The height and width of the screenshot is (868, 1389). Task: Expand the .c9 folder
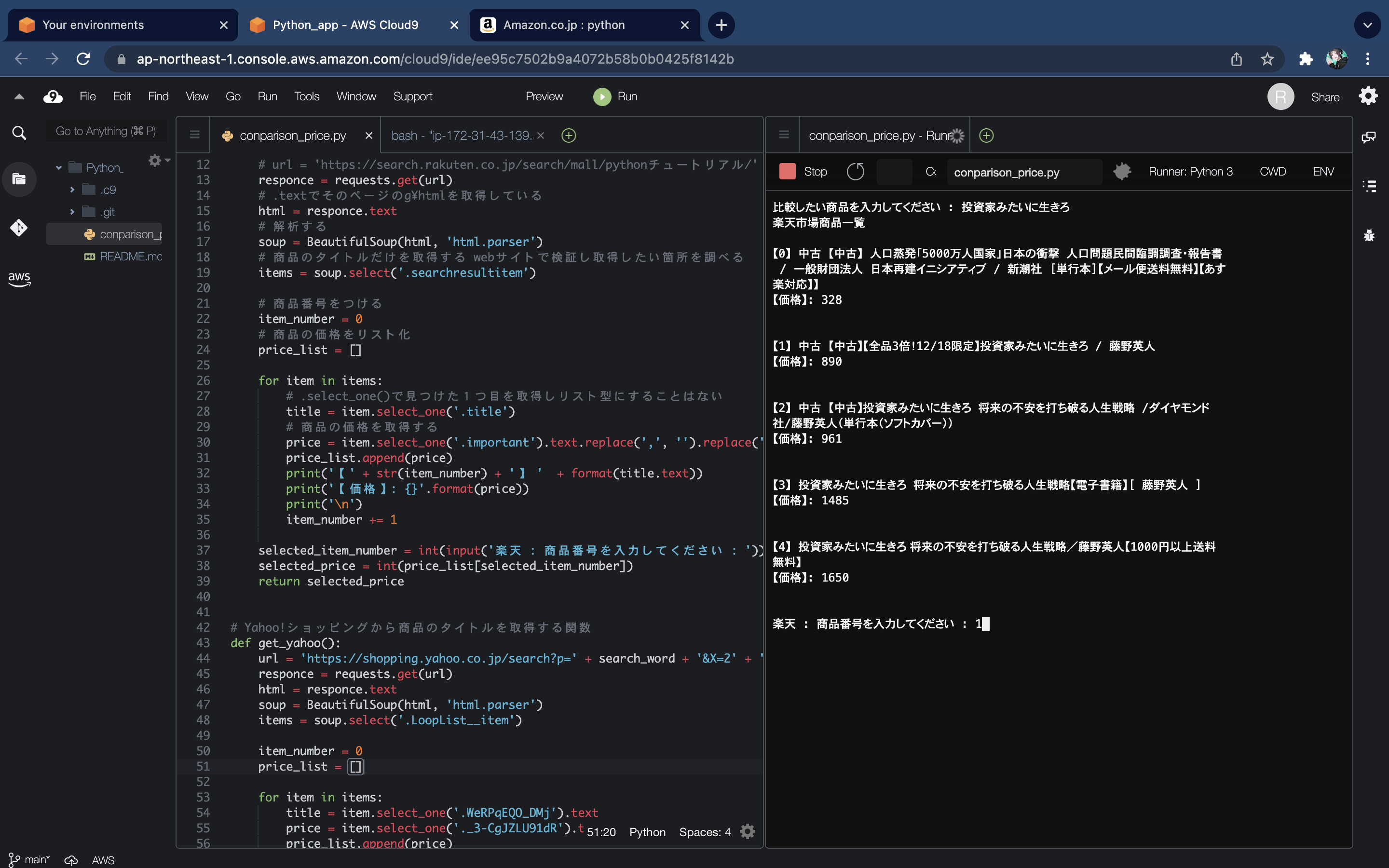pos(72,189)
